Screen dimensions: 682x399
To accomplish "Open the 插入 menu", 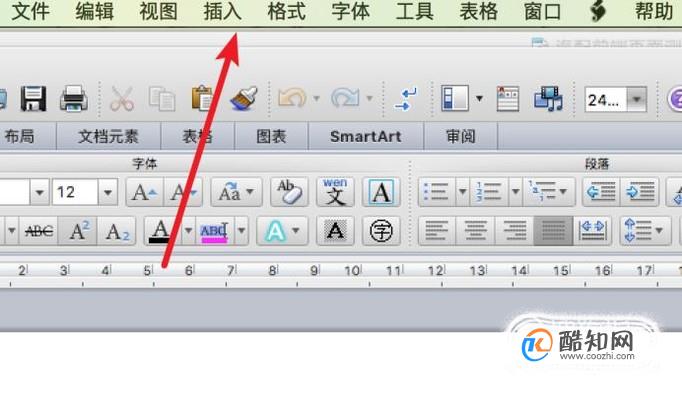I will [222, 11].
